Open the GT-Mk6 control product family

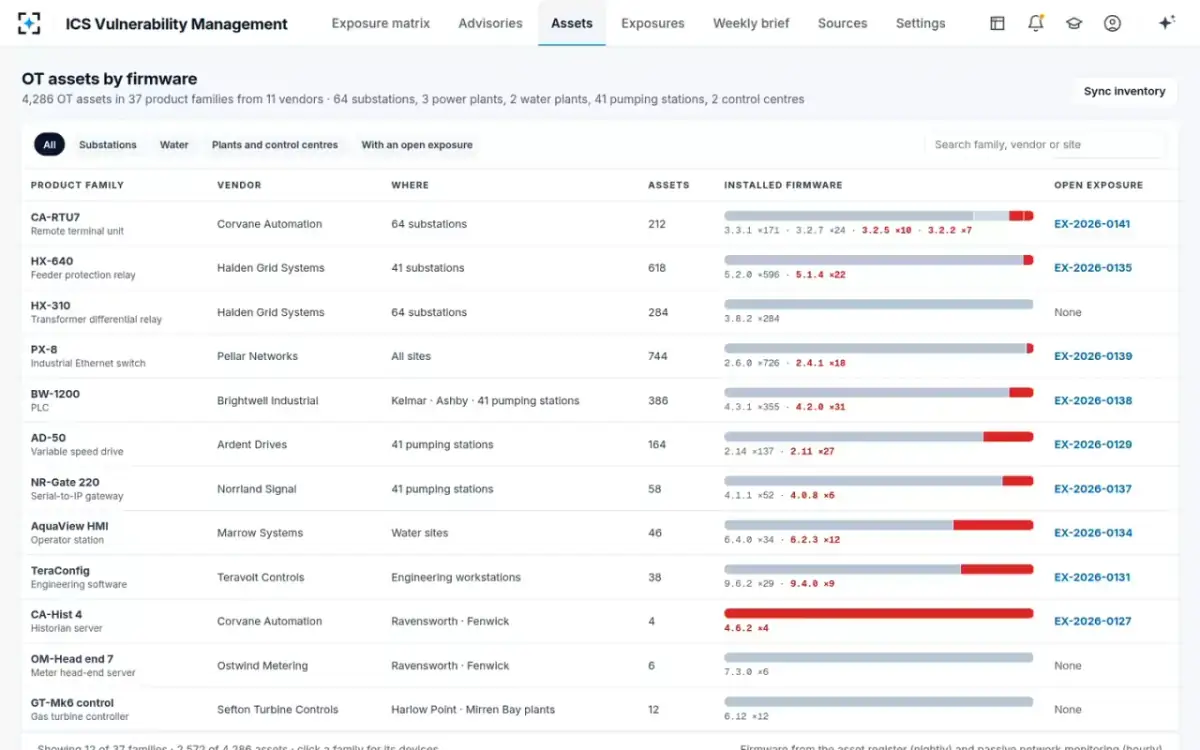tap(72, 702)
